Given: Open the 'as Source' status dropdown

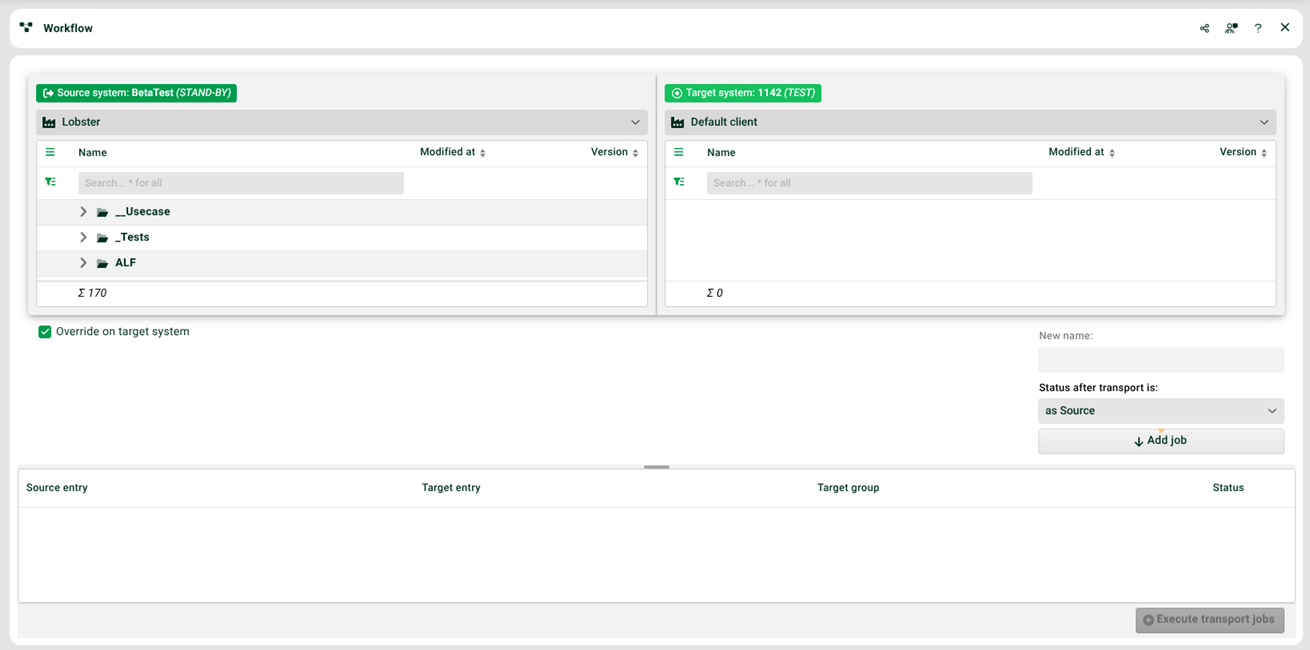Looking at the screenshot, I should coord(1161,411).
